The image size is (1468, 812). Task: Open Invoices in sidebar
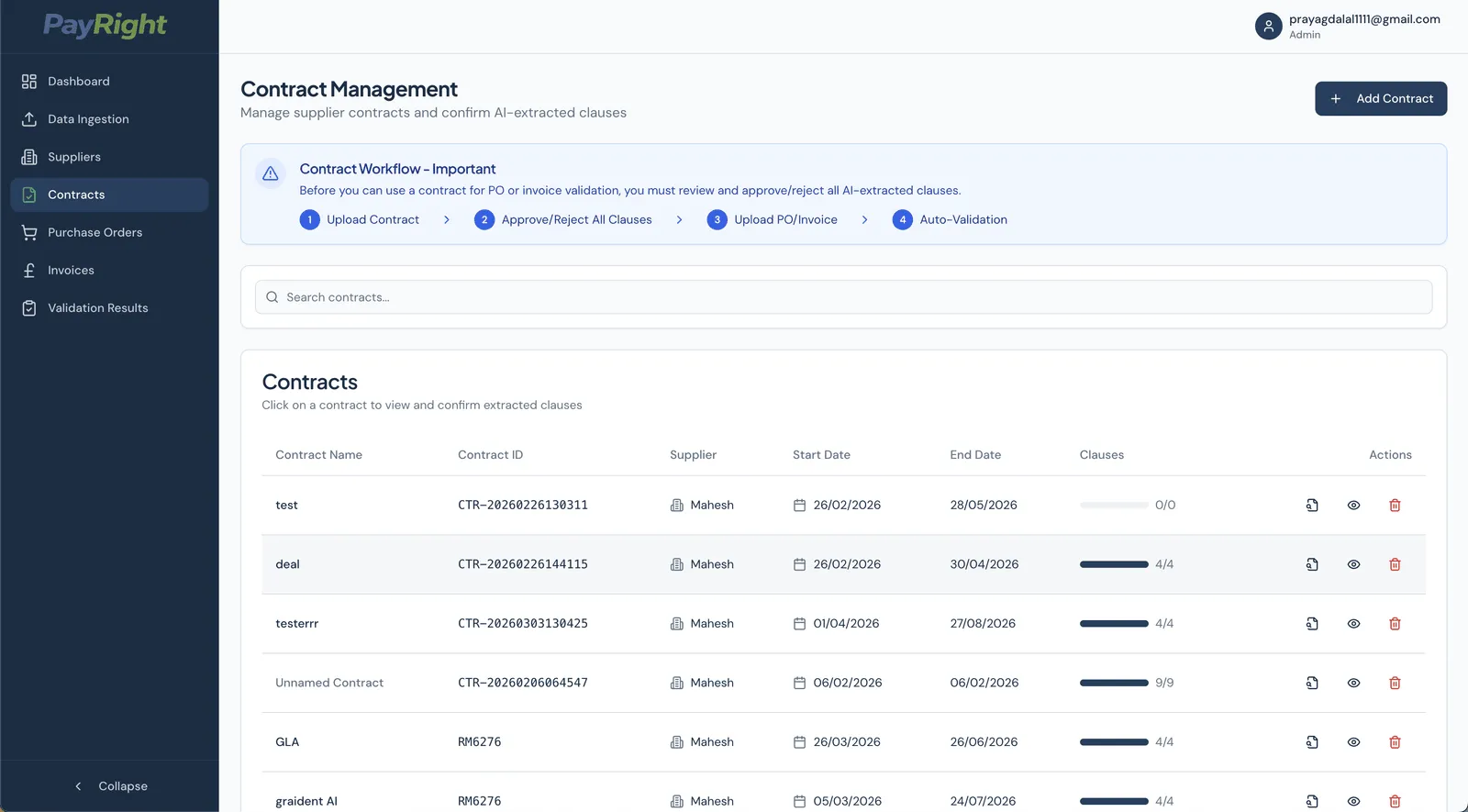click(x=109, y=271)
